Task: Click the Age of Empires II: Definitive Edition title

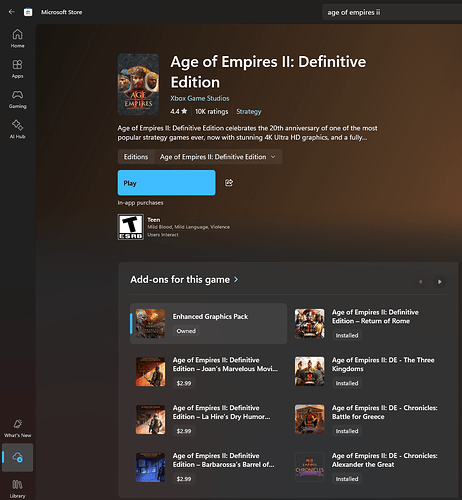Action: [268, 72]
